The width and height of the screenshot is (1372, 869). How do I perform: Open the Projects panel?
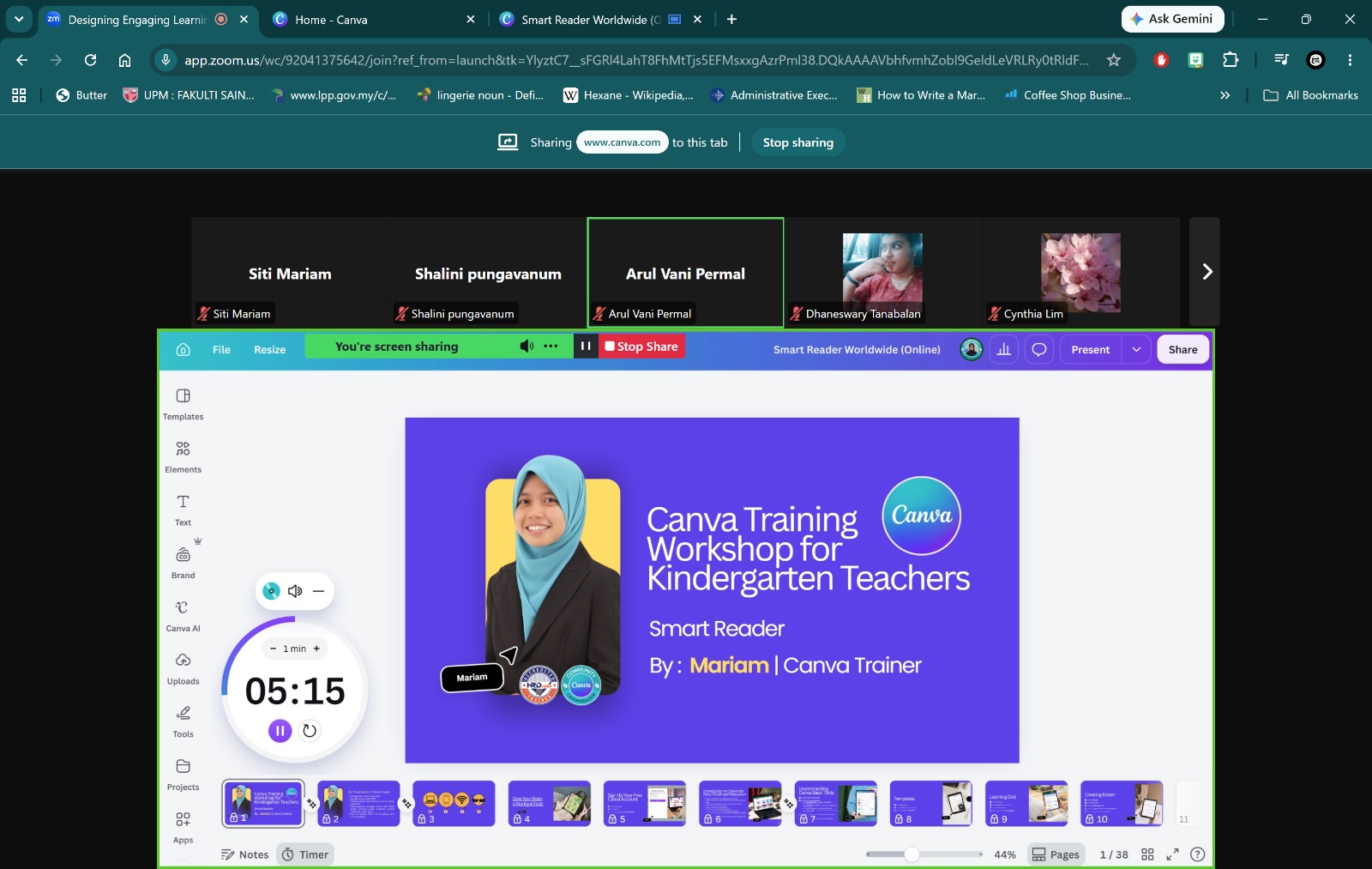183,775
